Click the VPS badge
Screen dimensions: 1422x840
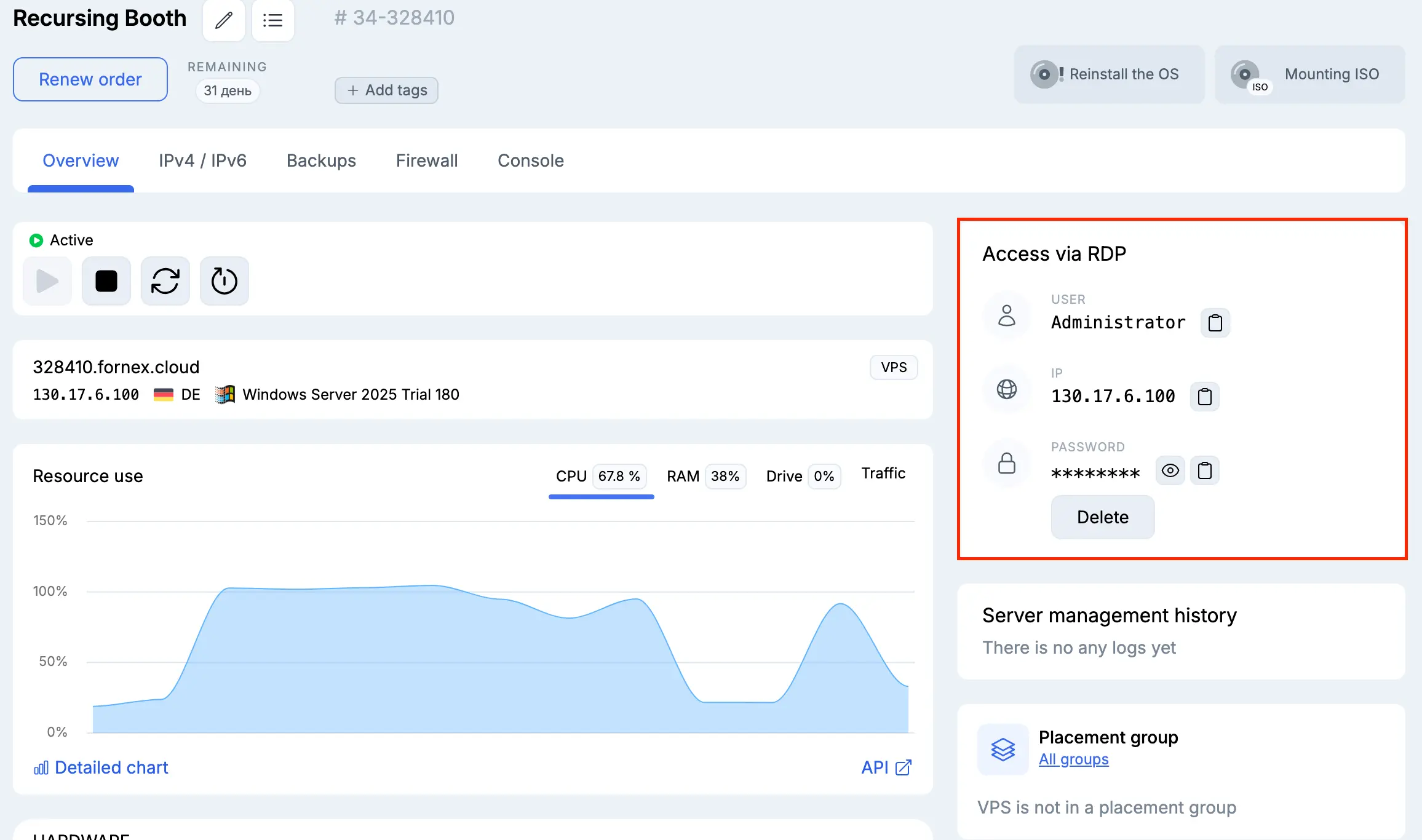pyautogui.click(x=894, y=367)
